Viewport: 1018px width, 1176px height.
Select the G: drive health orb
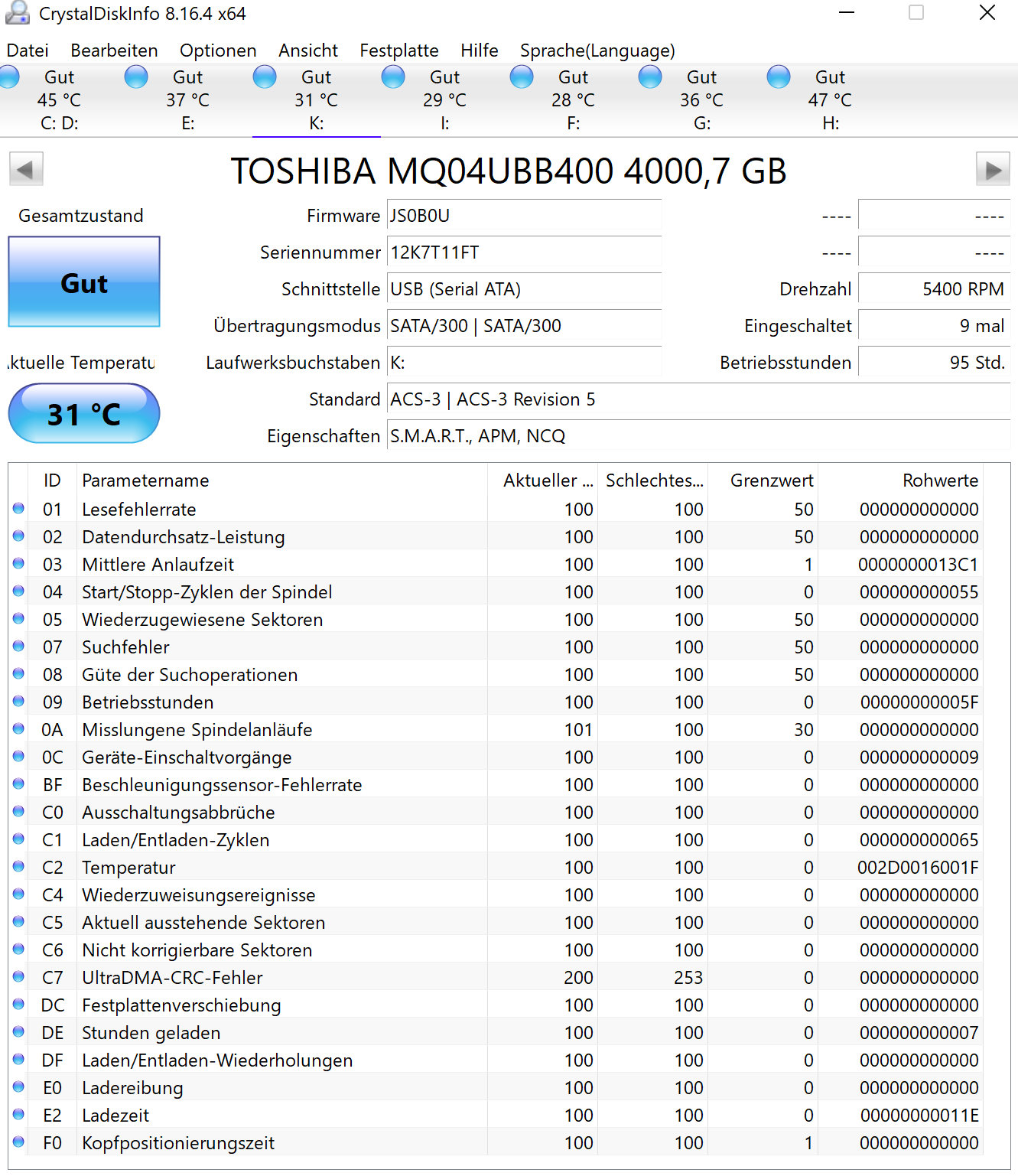coord(650,77)
